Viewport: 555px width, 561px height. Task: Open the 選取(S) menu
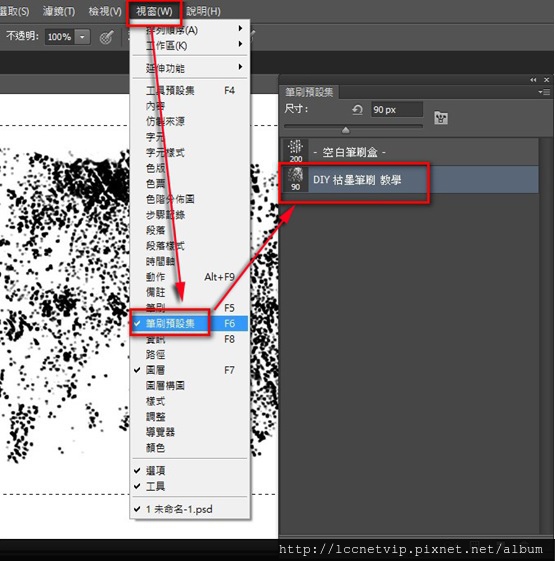(x=14, y=11)
